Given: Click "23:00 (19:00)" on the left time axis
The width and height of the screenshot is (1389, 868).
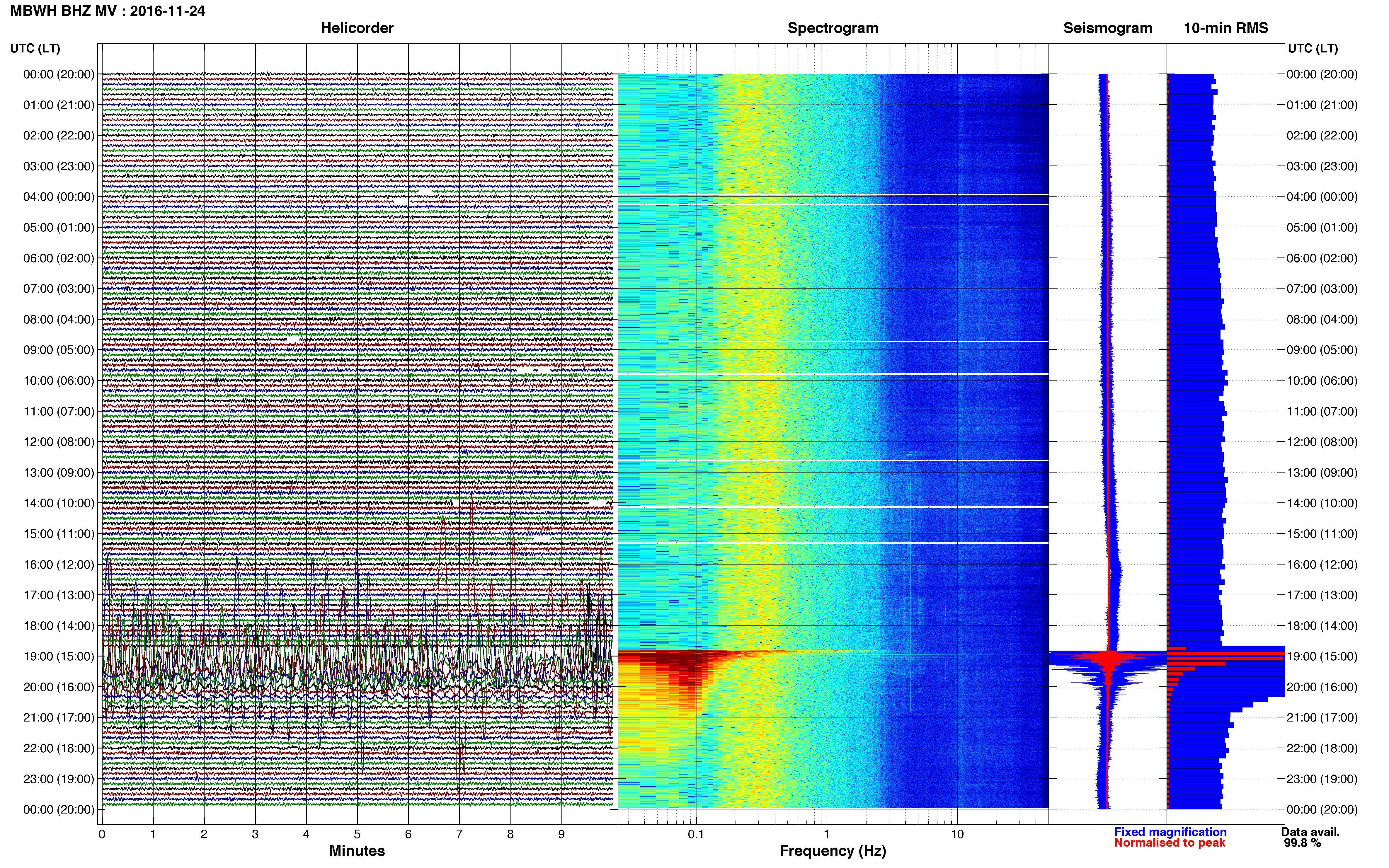Looking at the screenshot, I should pyautogui.click(x=59, y=779).
